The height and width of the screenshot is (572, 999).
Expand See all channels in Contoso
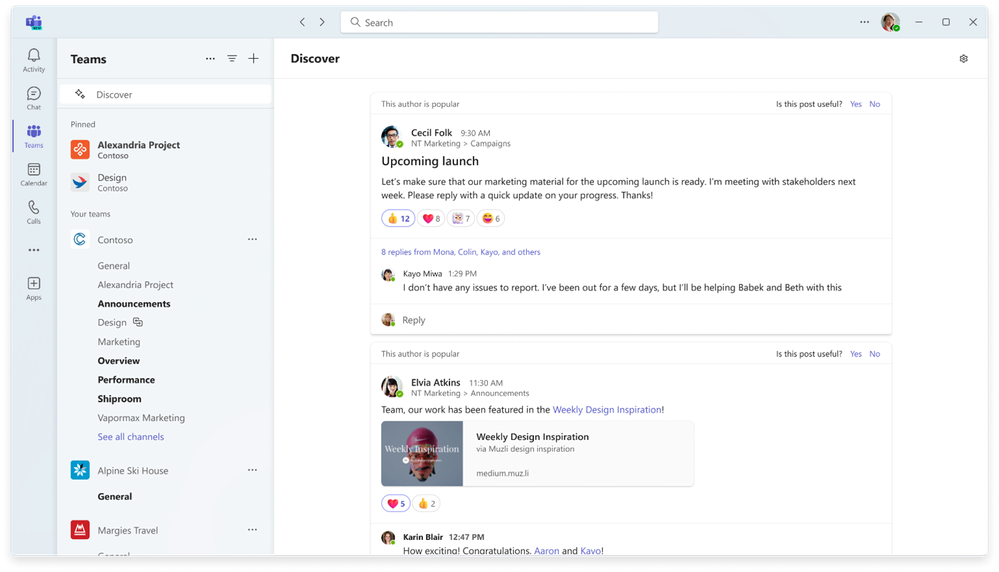click(x=131, y=436)
